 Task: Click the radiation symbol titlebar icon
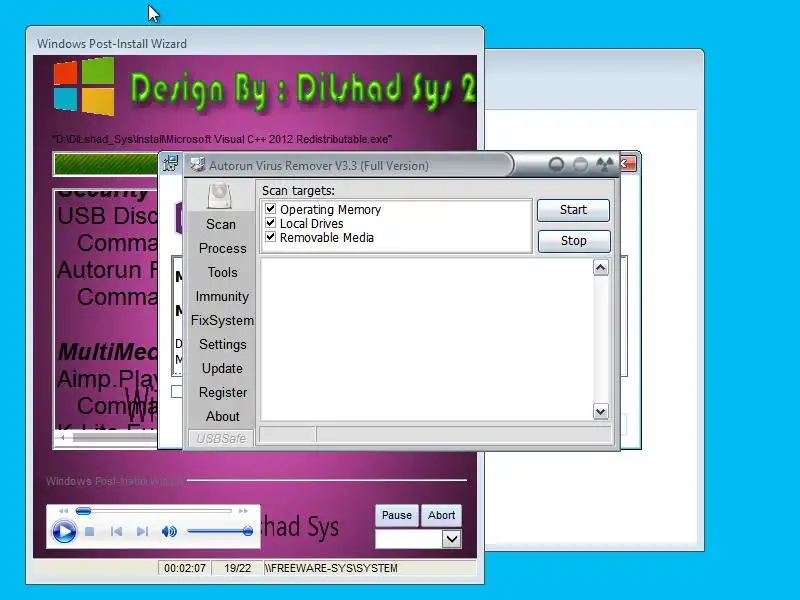pyautogui.click(x=605, y=164)
